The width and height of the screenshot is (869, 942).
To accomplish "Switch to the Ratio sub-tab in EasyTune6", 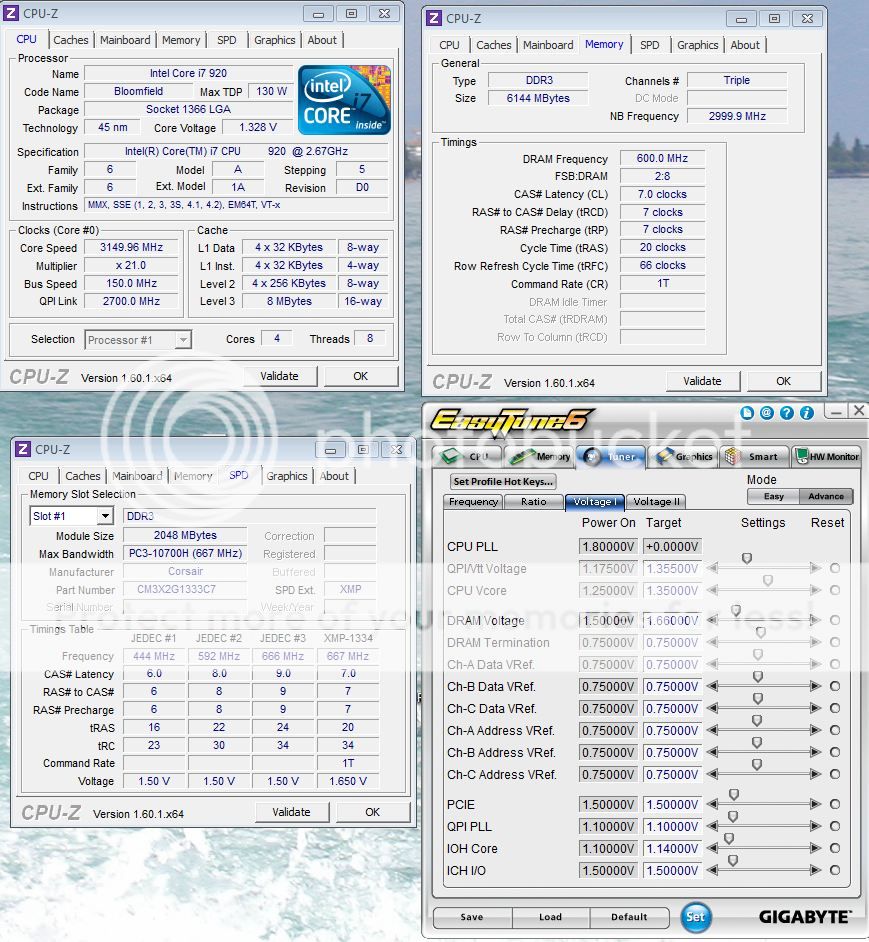I will click(x=534, y=502).
